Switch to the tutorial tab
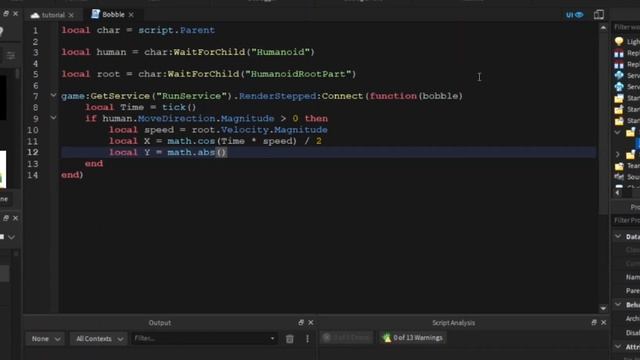640x360 pixels. [53, 15]
